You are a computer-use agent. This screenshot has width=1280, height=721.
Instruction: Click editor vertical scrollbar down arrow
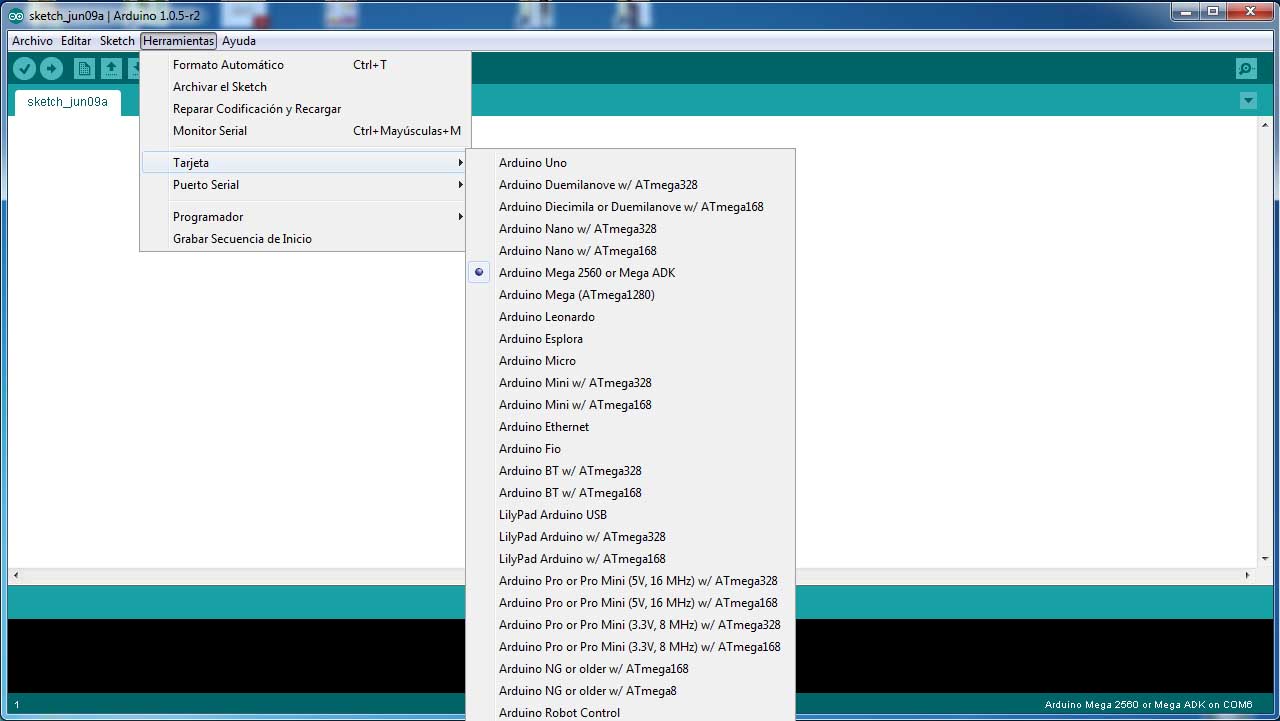click(1265, 559)
